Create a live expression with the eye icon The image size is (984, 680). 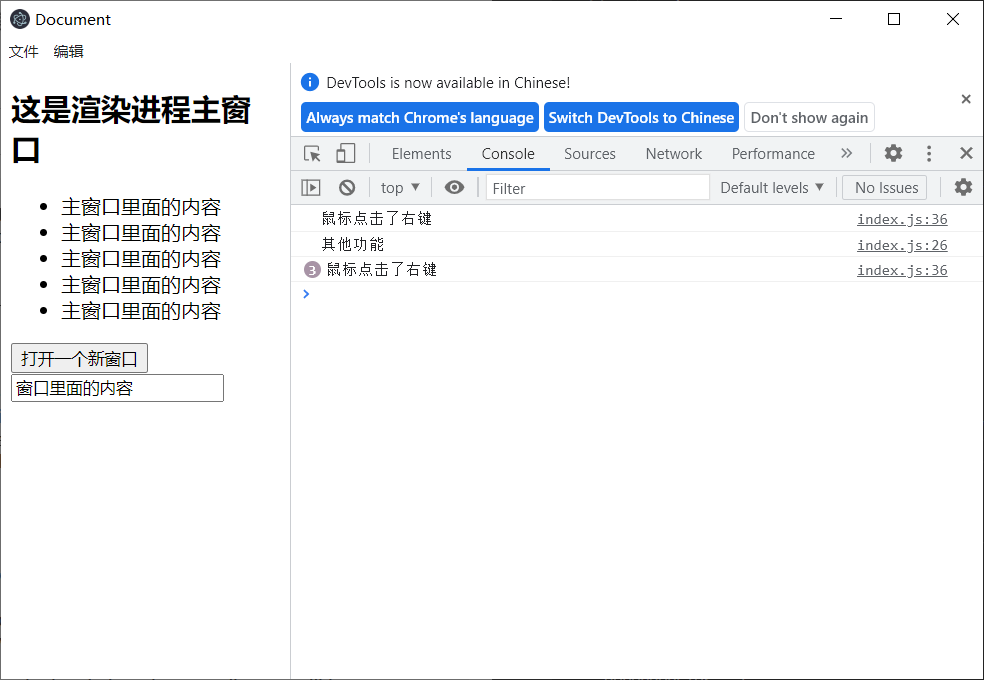tap(454, 187)
